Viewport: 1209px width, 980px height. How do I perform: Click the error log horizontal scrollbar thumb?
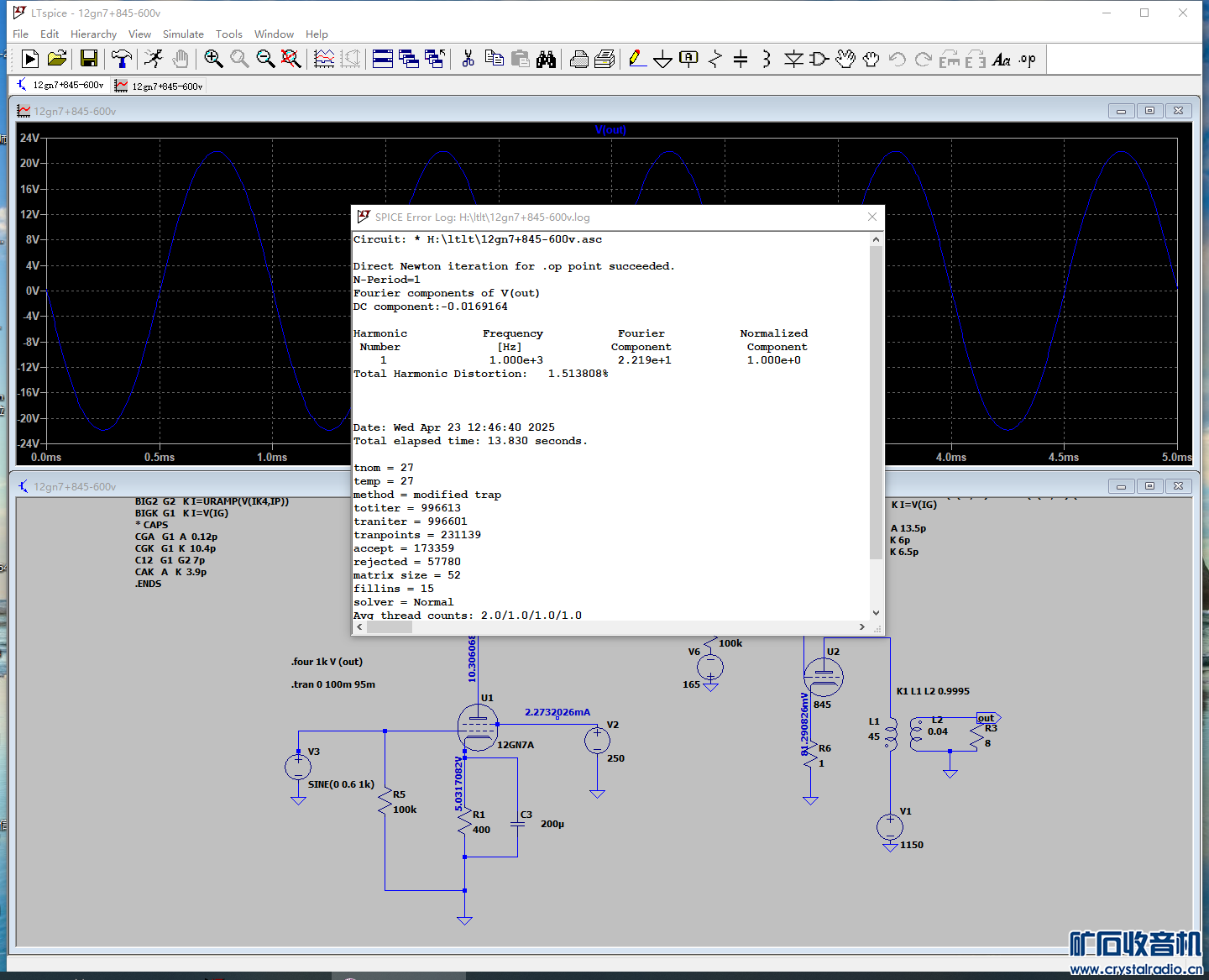pyautogui.click(x=390, y=627)
